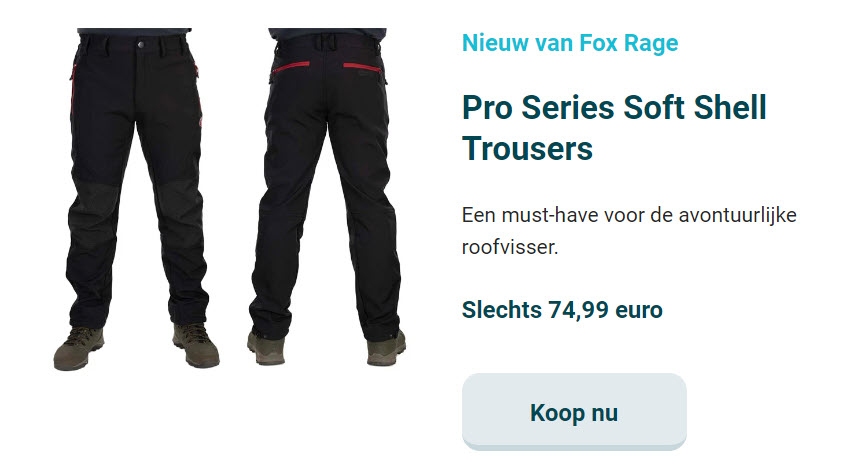The image size is (850, 468).
Task: Click the must-have roofvisser description text
Action: click(629, 231)
